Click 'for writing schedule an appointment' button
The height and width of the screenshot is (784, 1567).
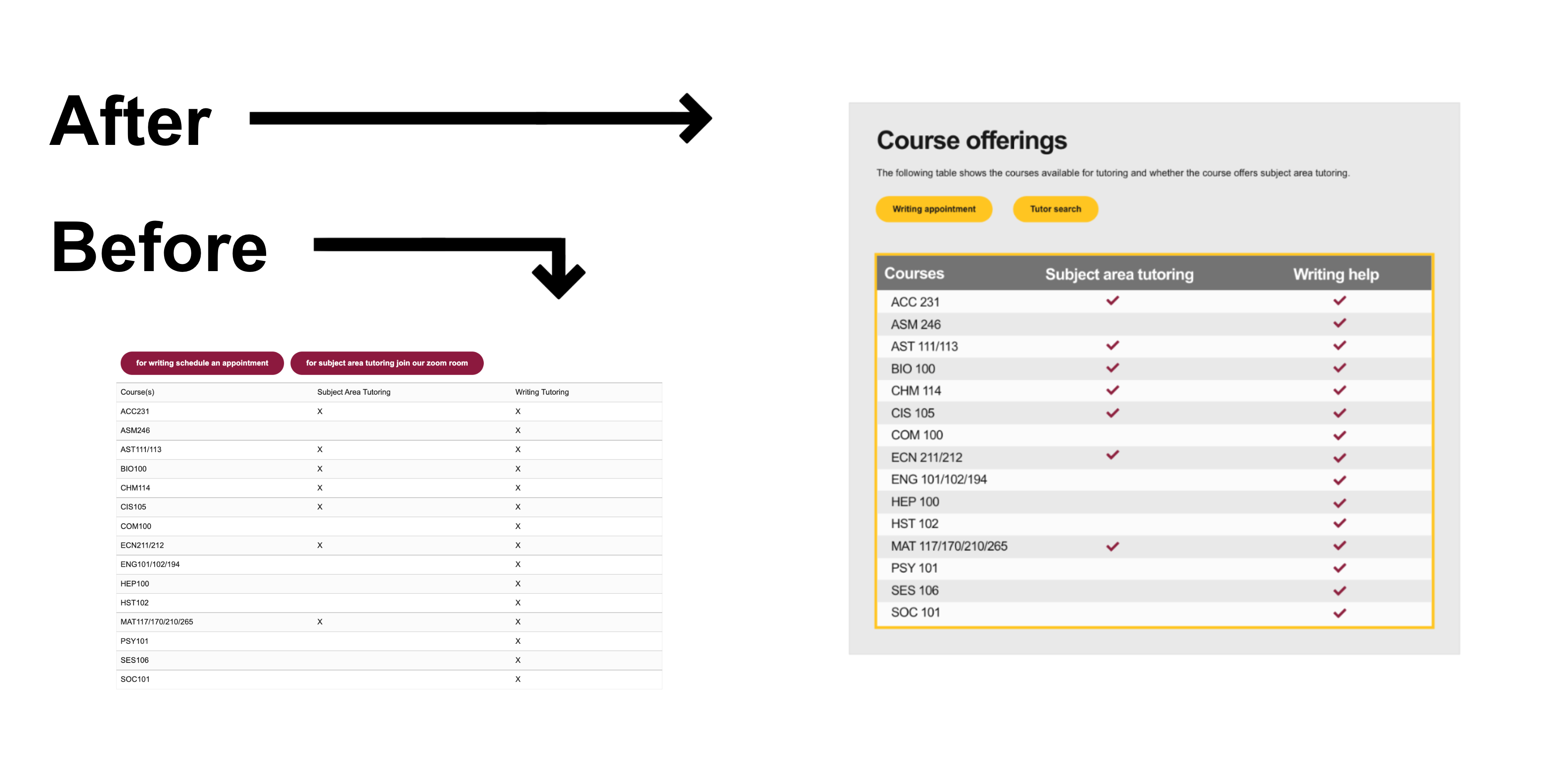(x=202, y=363)
